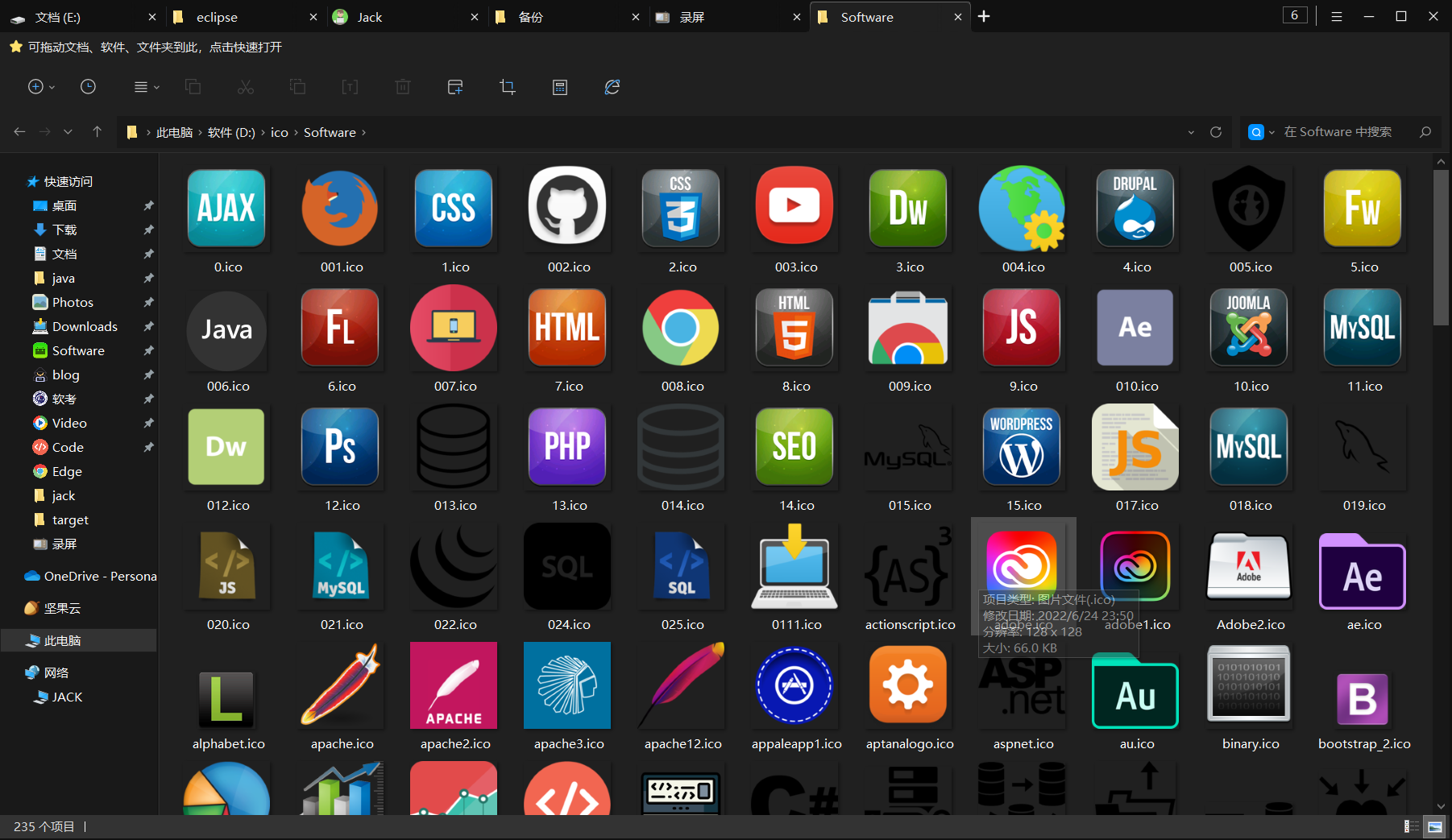Screen dimensions: 1452x840
Task: Select the PHP 13.ico file
Action: tap(568, 459)
